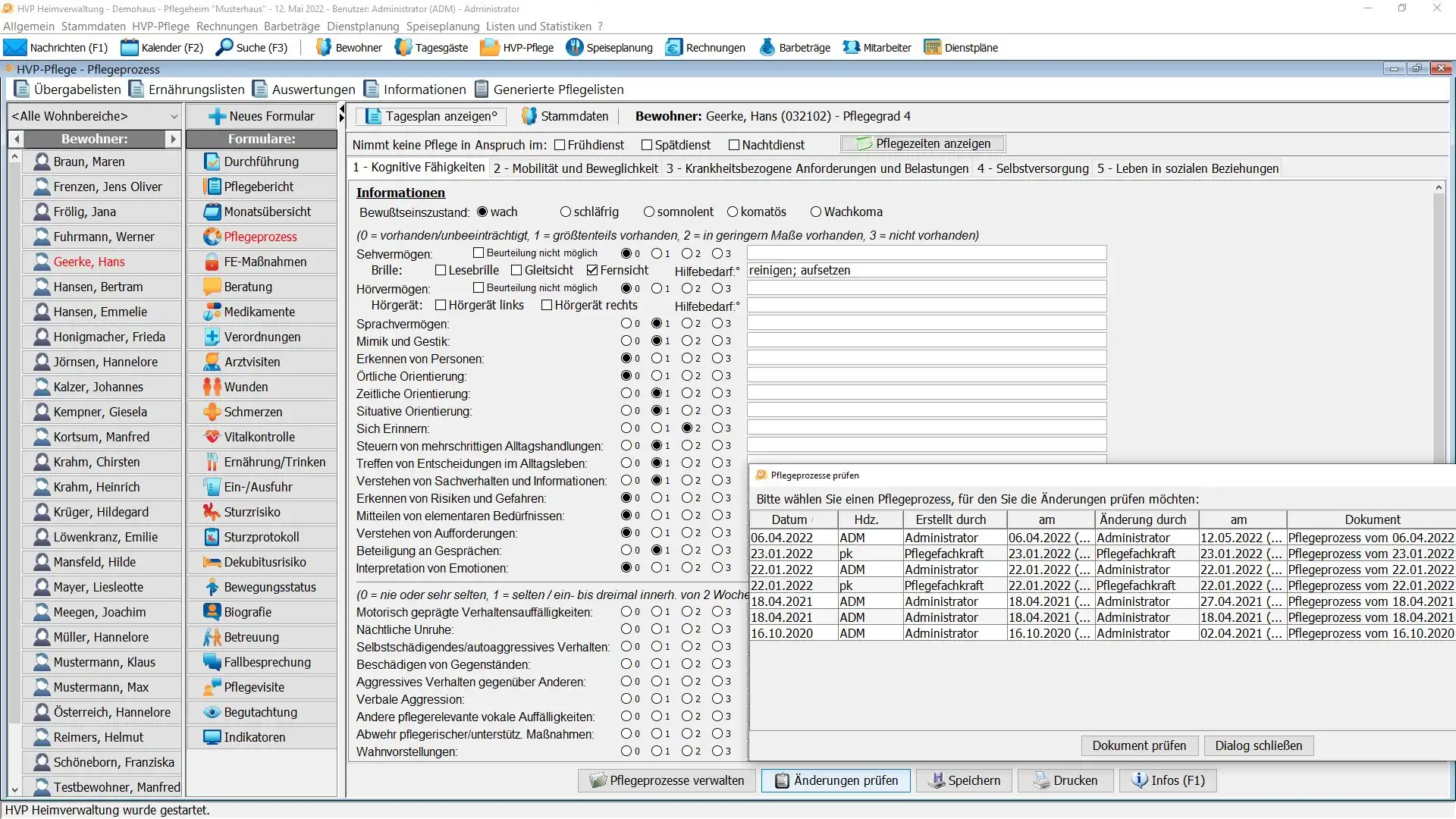Screen dimensions: 1456x819
Task: Open Medikamente form icon
Action: pyautogui.click(x=212, y=312)
